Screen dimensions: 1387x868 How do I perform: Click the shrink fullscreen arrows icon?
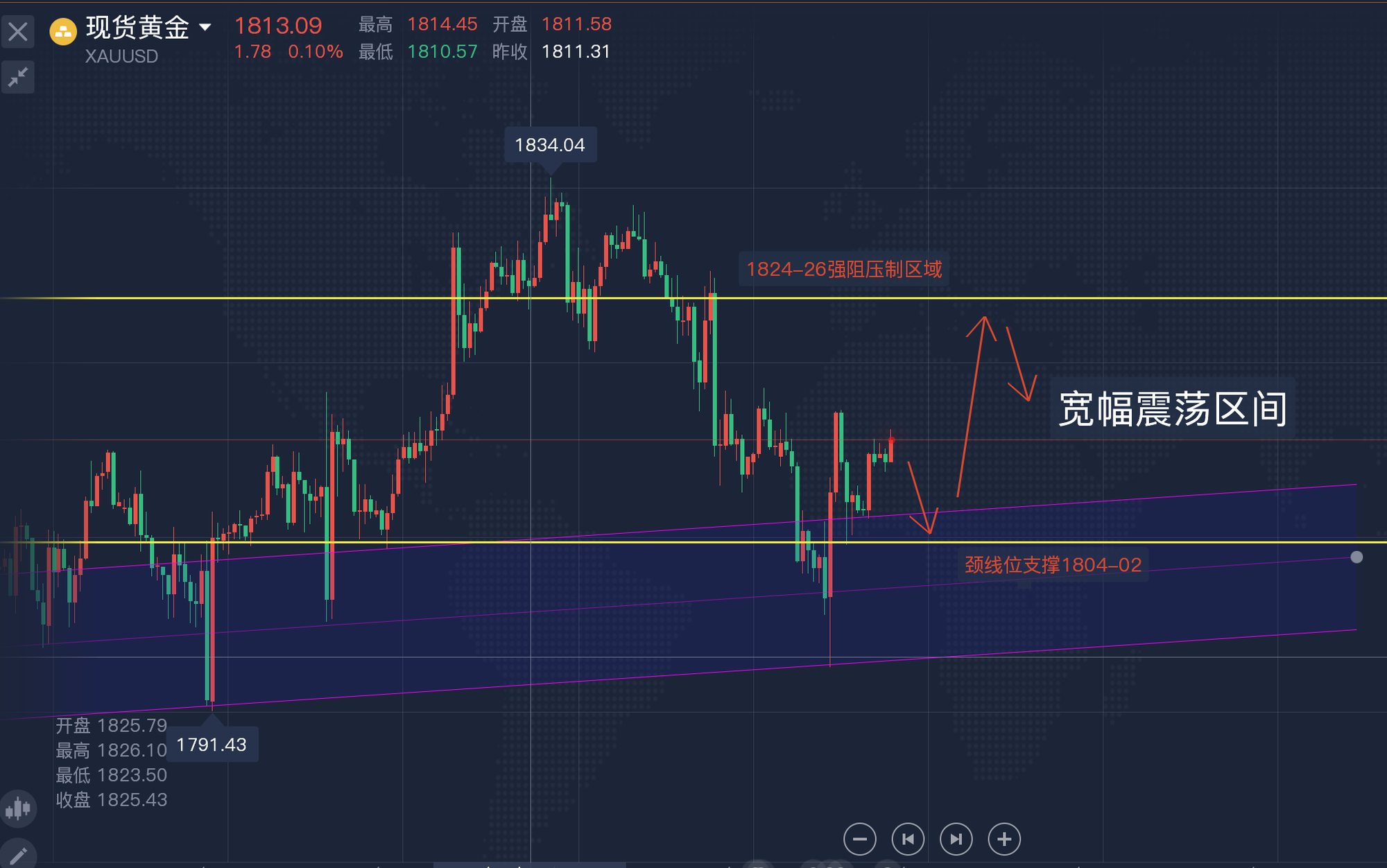pyautogui.click(x=18, y=77)
